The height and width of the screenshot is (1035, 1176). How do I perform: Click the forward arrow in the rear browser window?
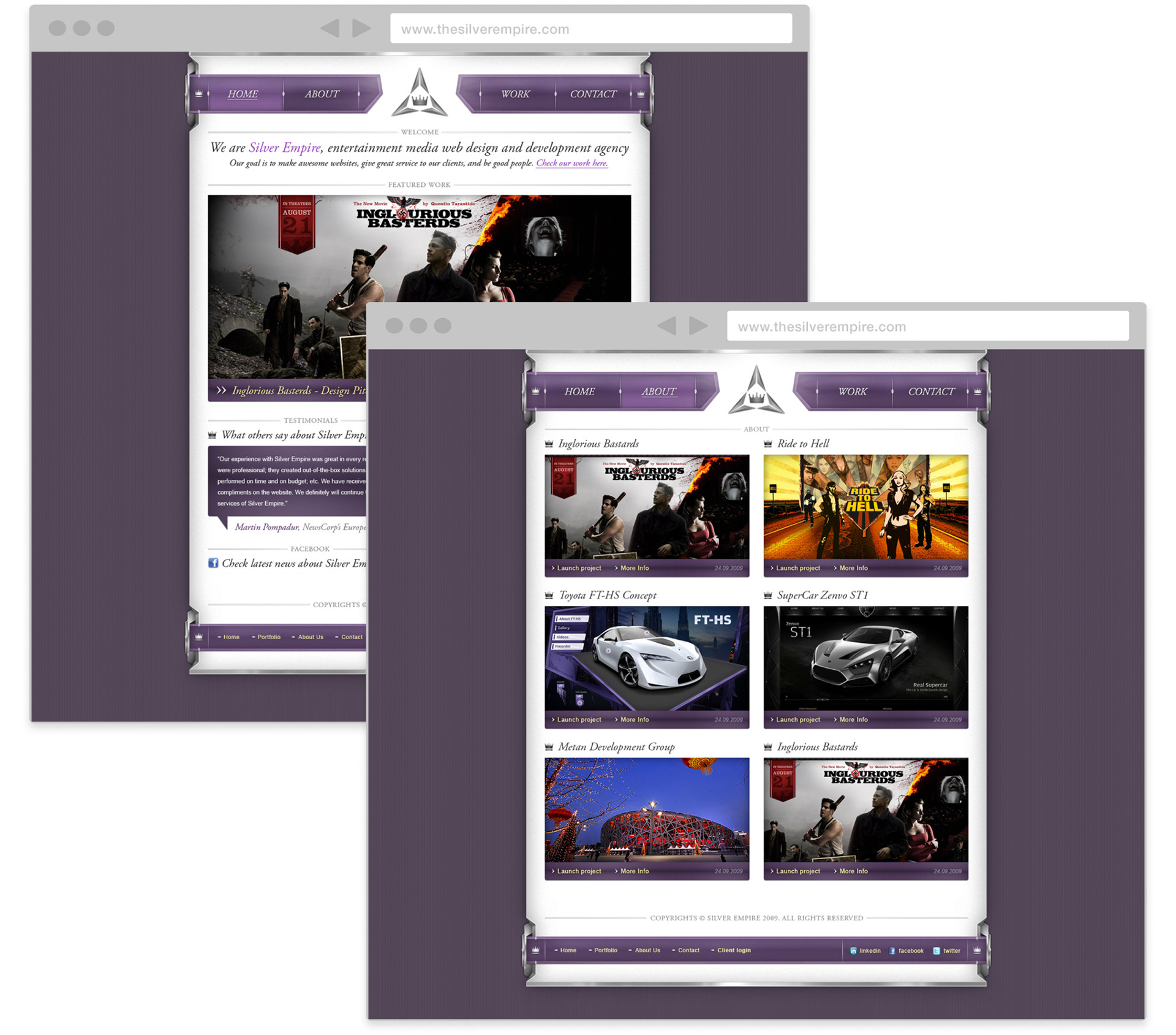point(361,28)
